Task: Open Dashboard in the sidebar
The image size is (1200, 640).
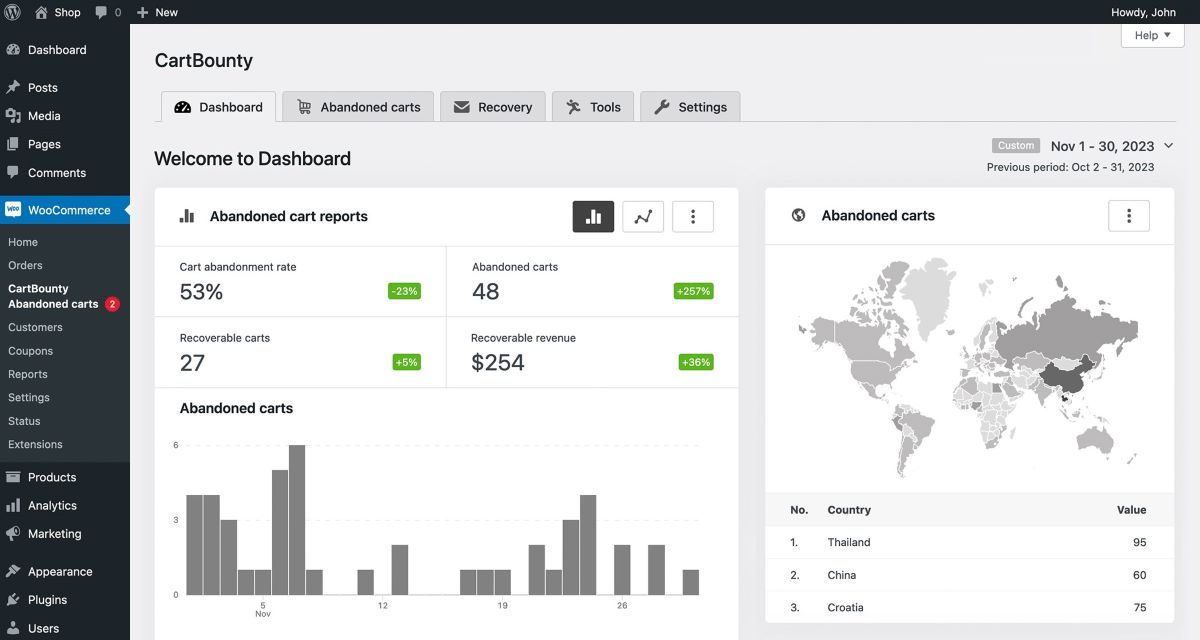Action: click(x=57, y=50)
